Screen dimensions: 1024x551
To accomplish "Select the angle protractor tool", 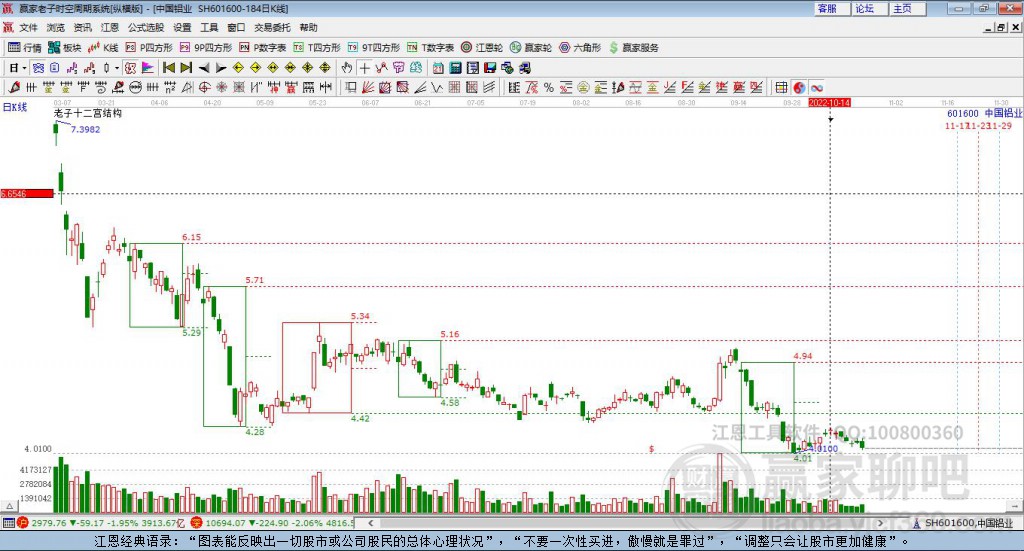I will (x=187, y=87).
